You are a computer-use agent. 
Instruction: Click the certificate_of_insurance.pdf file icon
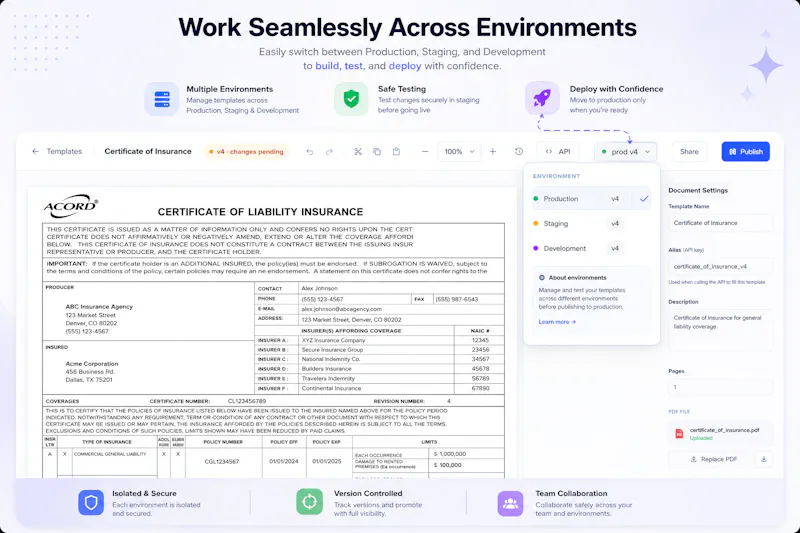[679, 434]
